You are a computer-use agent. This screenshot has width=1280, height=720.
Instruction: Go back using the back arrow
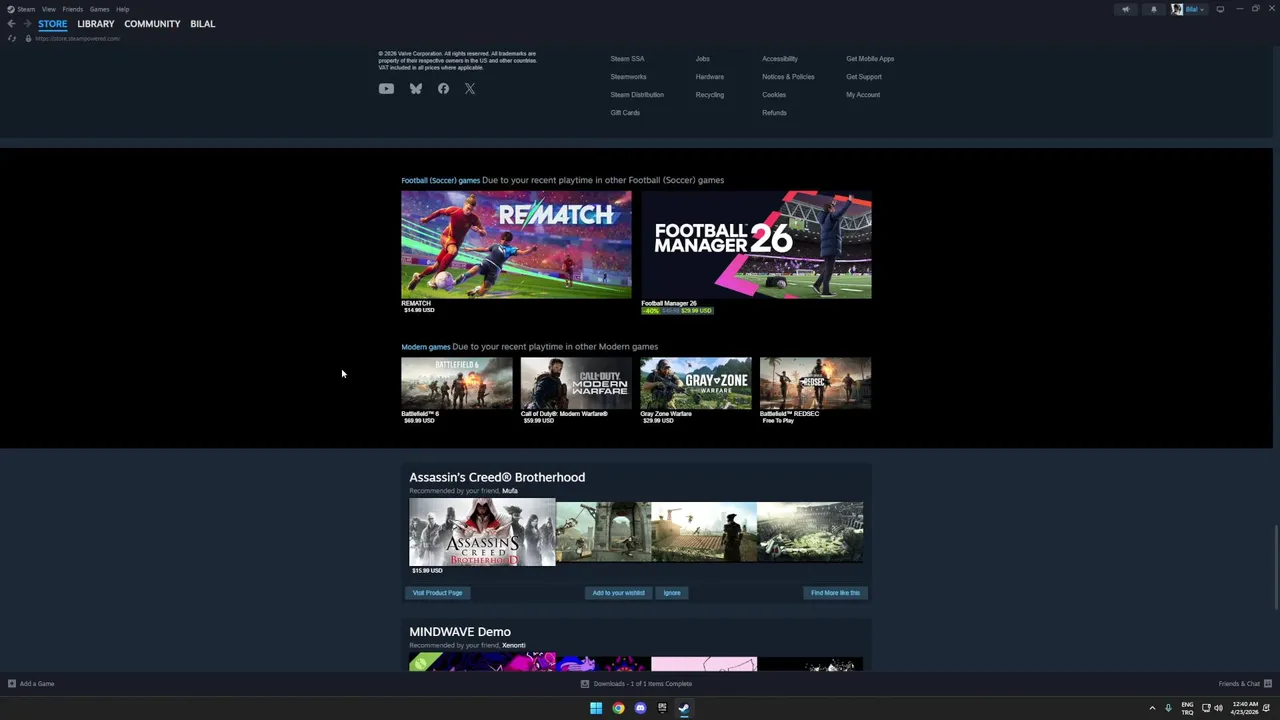coord(11,24)
